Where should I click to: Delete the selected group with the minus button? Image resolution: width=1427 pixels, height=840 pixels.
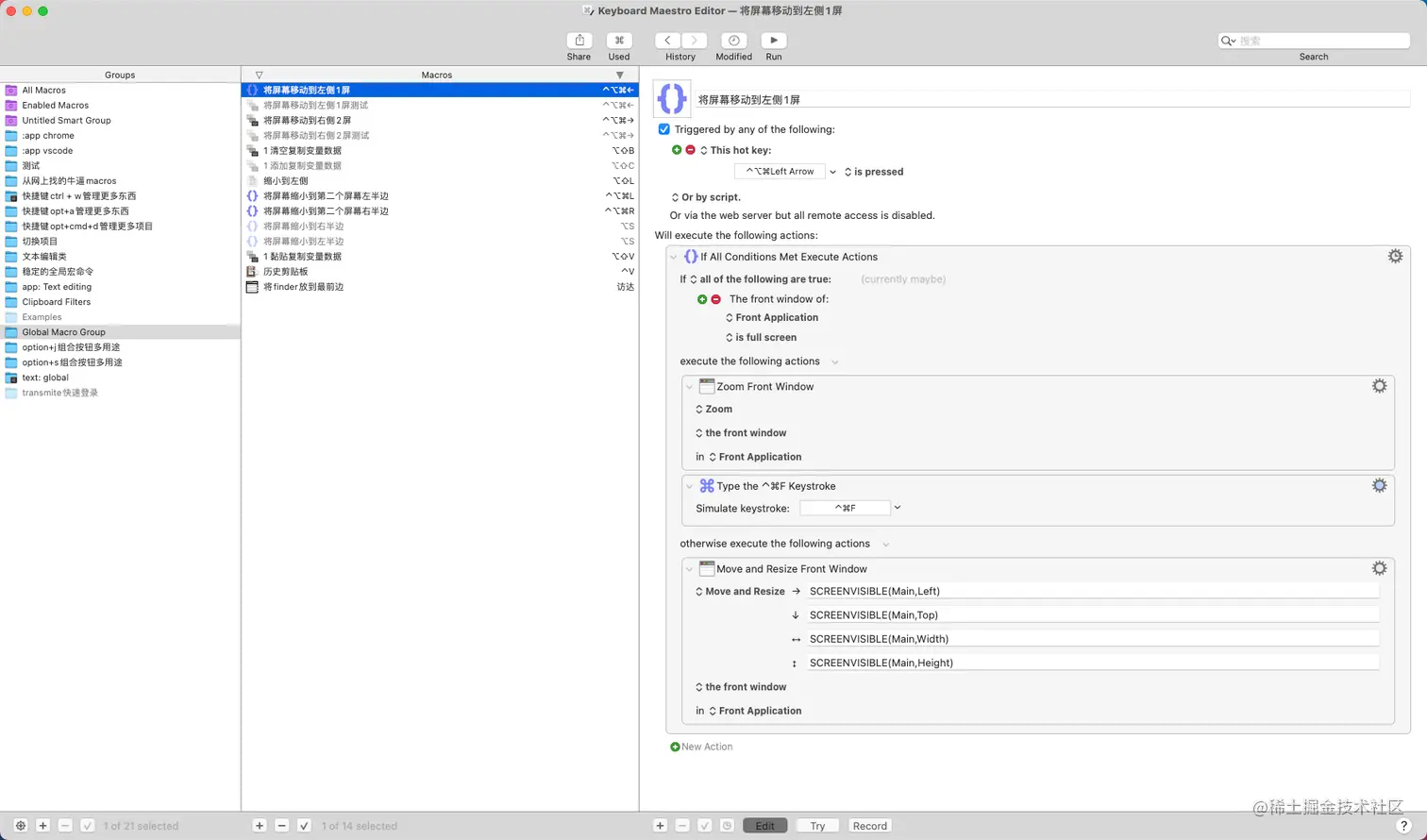click(65, 826)
